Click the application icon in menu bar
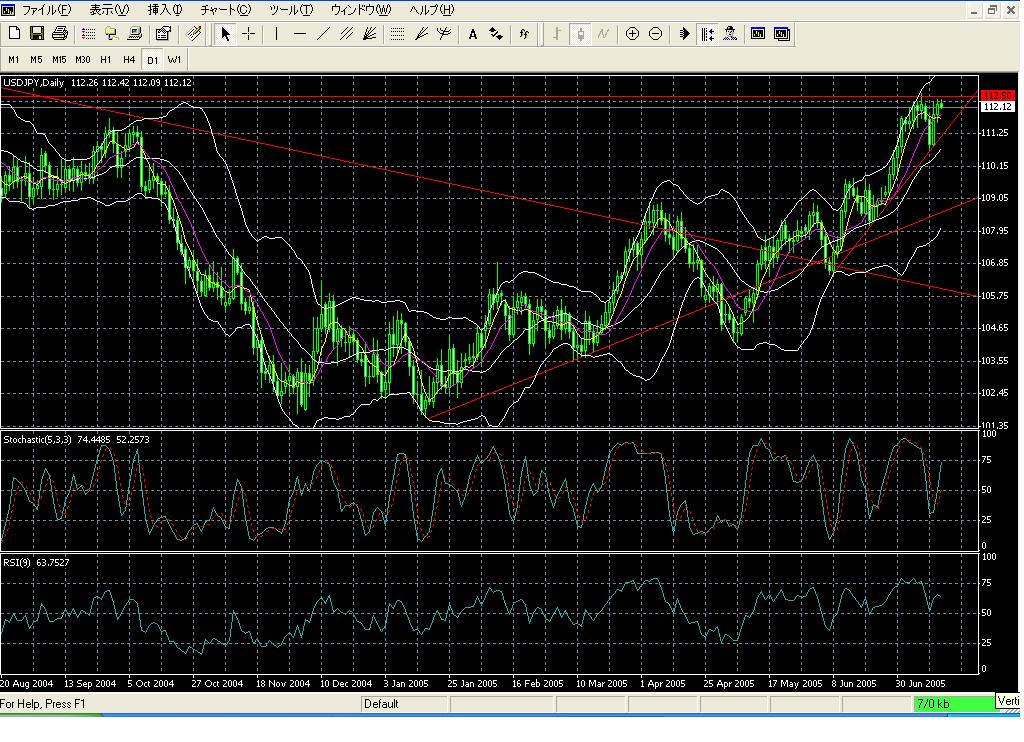Screen dimensions: 1024x742 pos(8,10)
